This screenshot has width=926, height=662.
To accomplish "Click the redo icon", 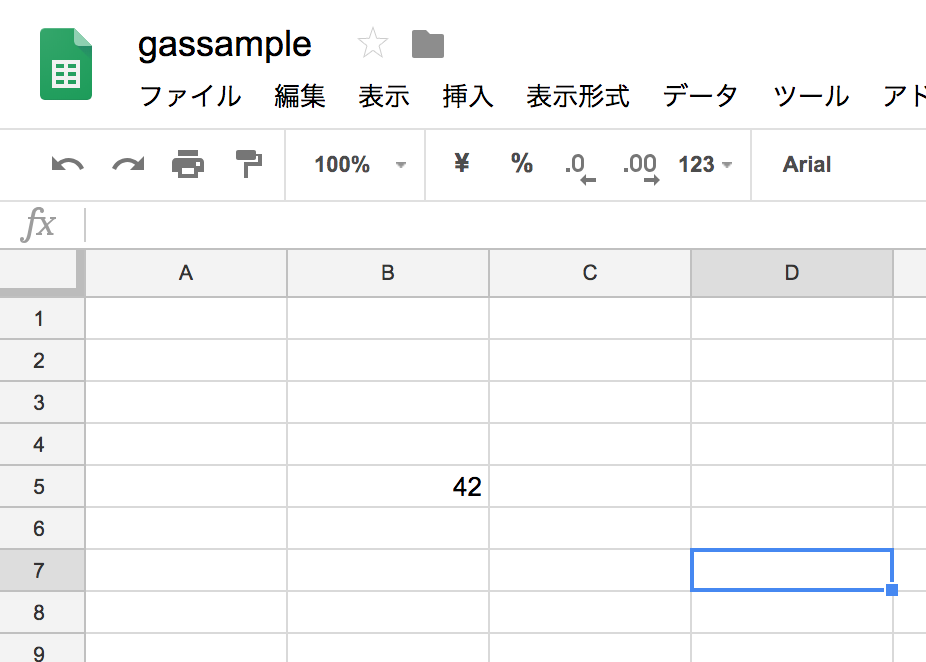I will pos(126,165).
